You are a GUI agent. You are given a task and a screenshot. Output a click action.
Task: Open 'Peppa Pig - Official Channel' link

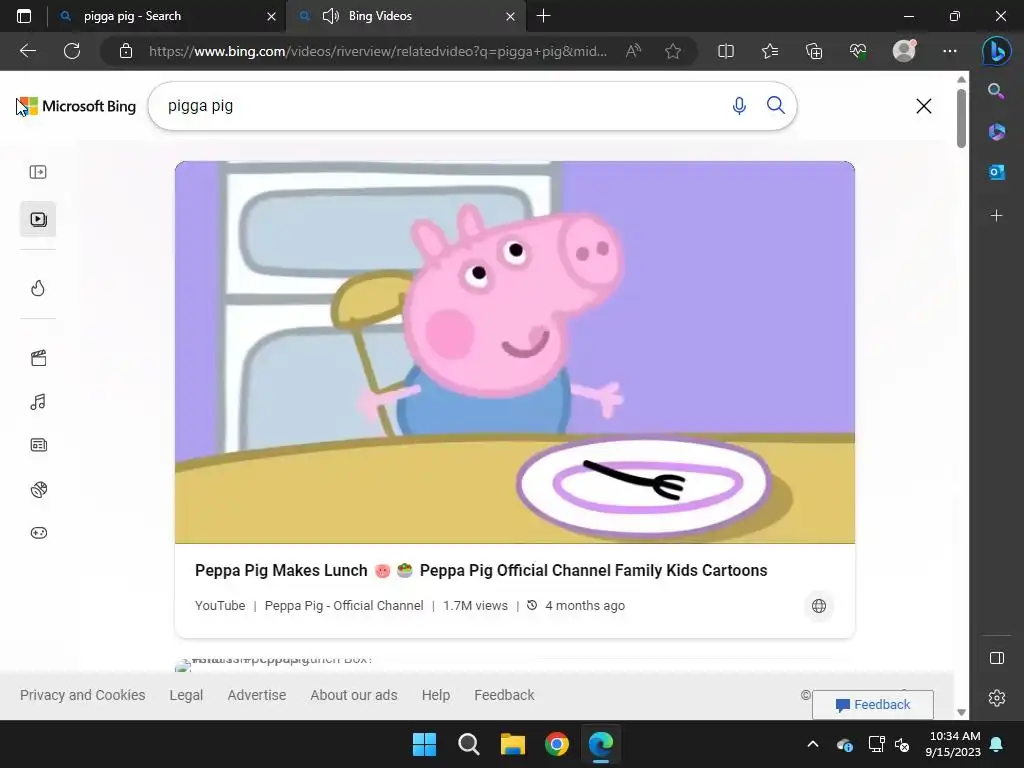tap(344, 605)
